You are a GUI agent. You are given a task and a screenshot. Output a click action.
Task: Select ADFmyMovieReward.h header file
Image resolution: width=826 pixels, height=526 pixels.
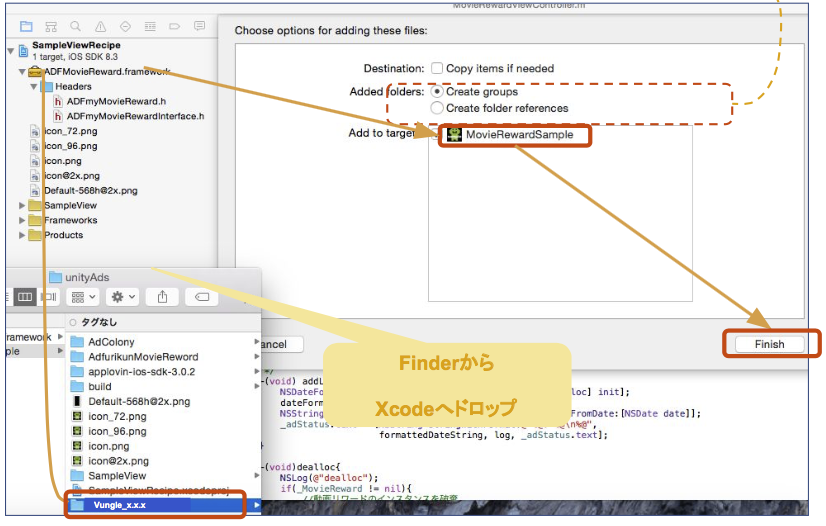116,101
